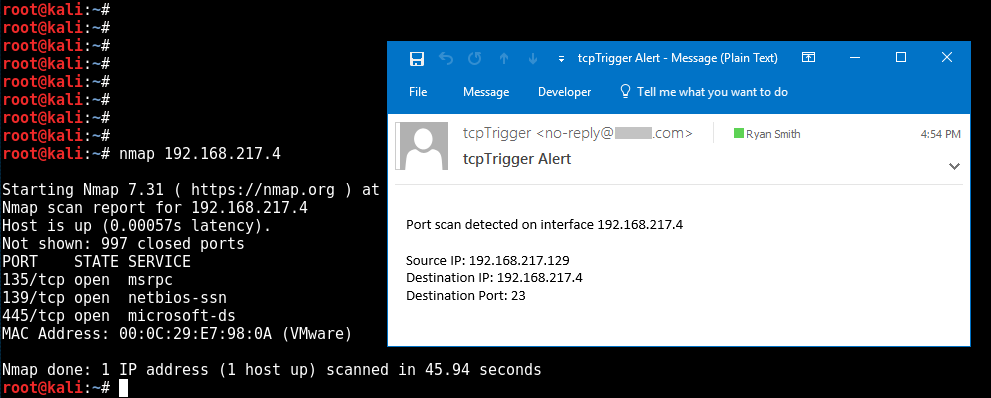Click the Undo arrow in title bar

point(446,58)
